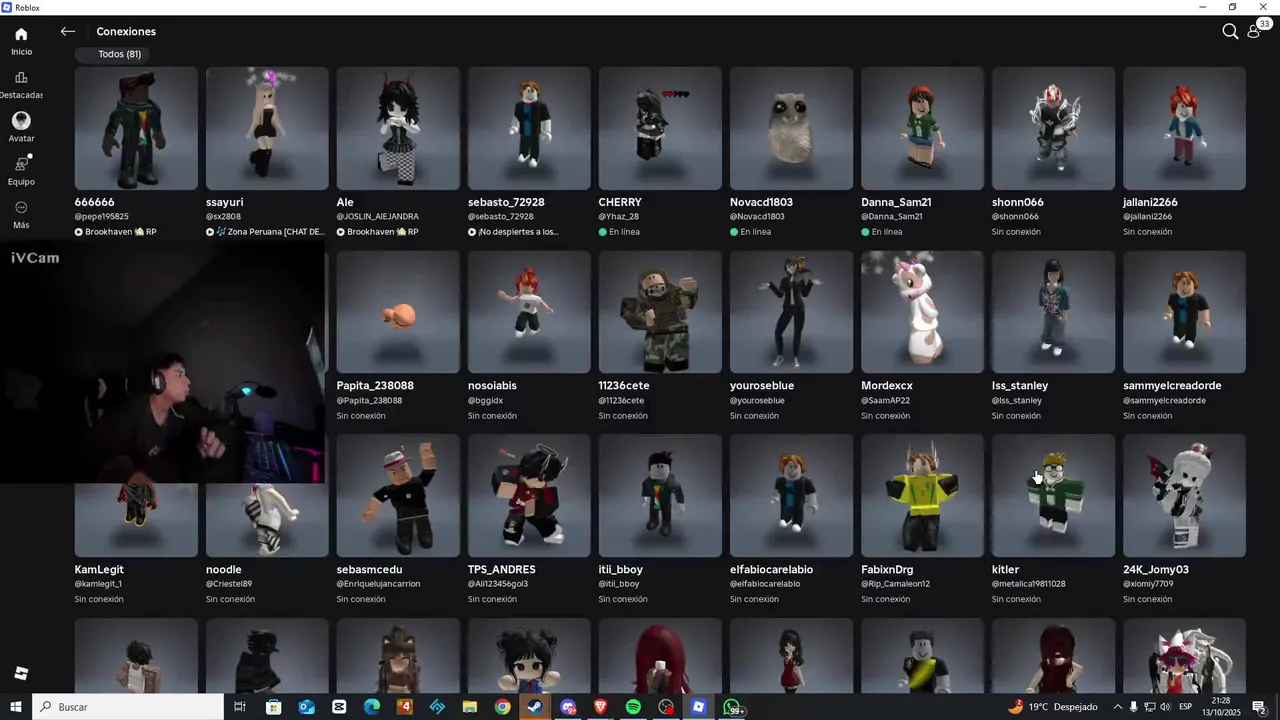Open WhatsApp from the taskbar

tap(733, 707)
